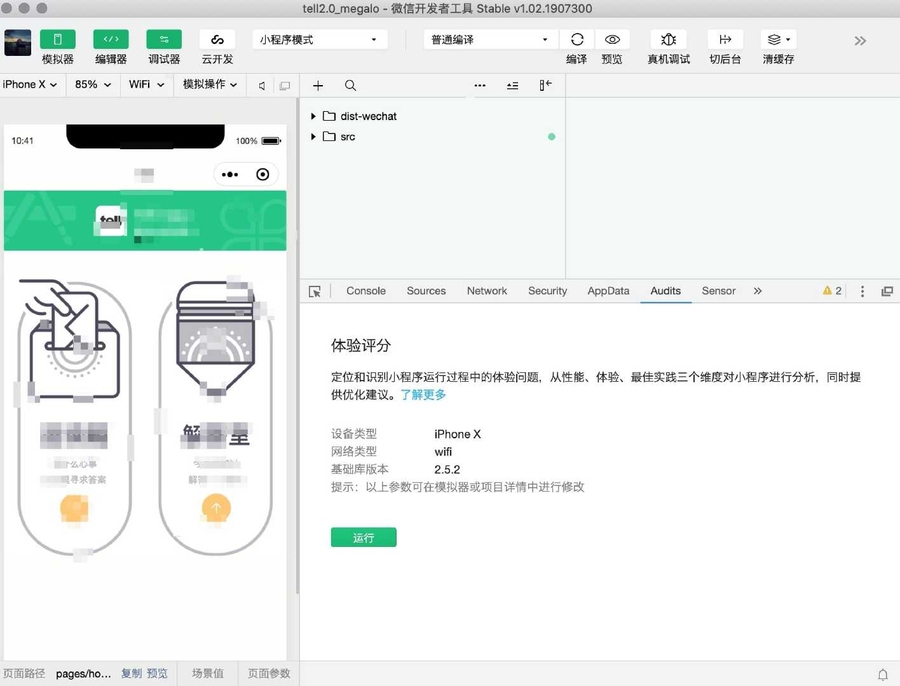Switch to the Network tab

(x=487, y=290)
